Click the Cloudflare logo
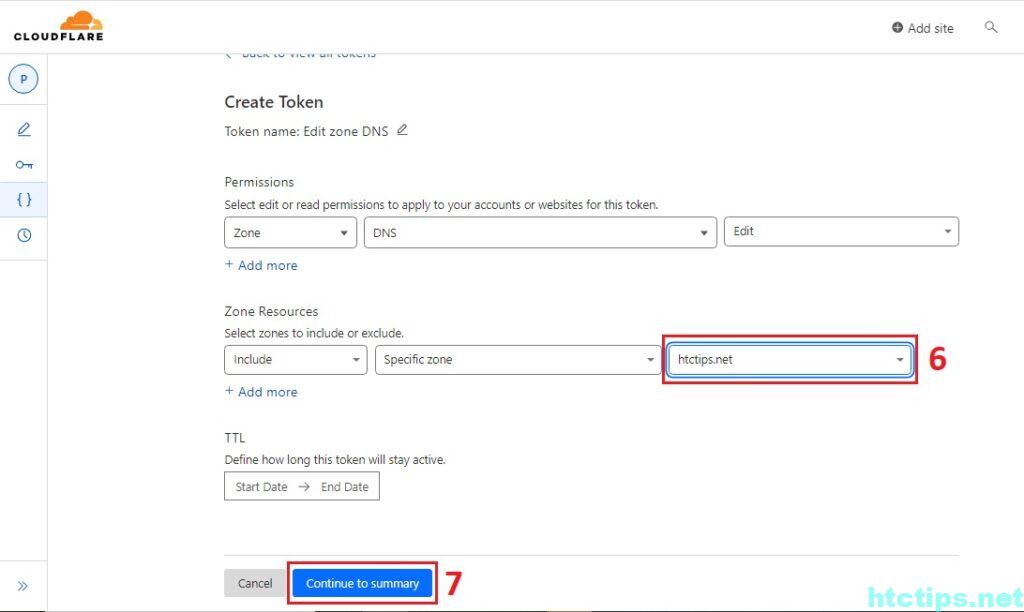The width and height of the screenshot is (1024, 612). (x=58, y=27)
